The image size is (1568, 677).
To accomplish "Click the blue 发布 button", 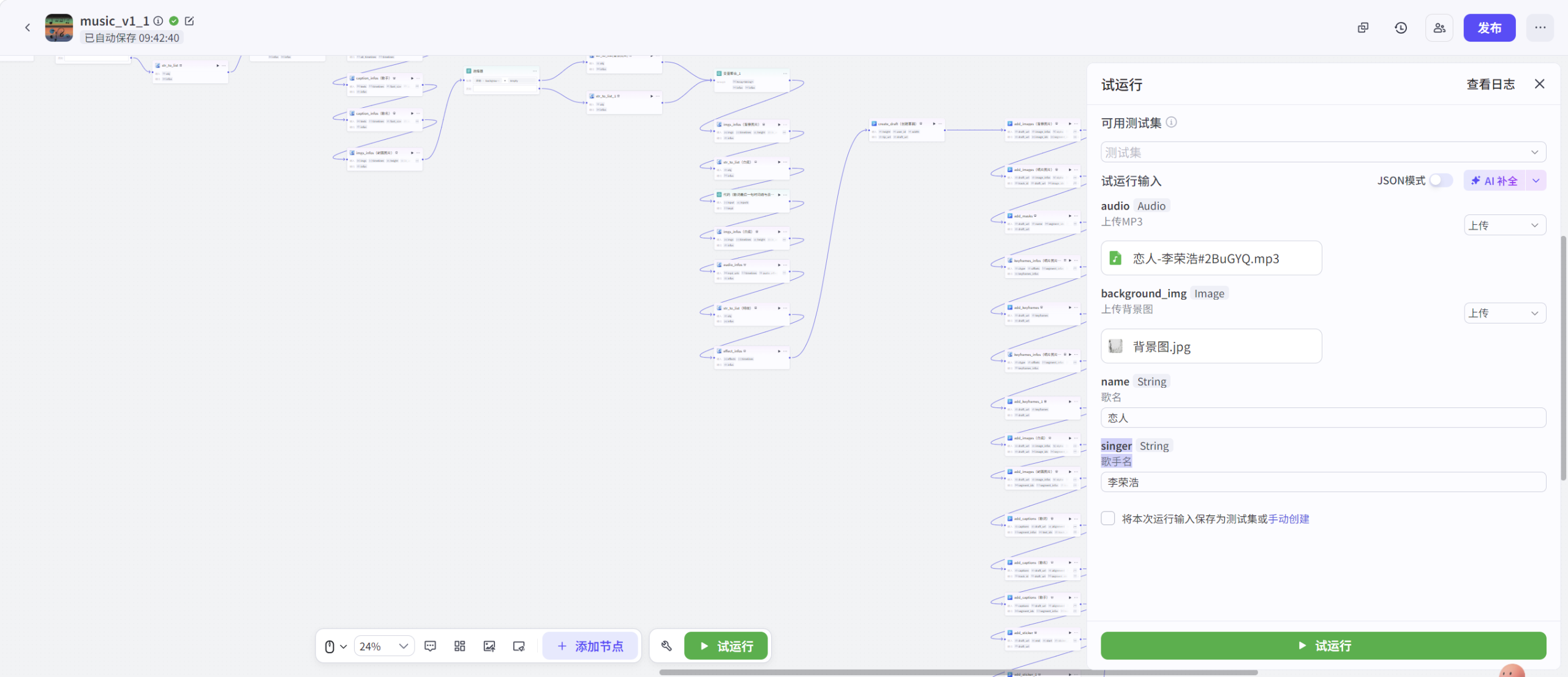I will coord(1489,28).
